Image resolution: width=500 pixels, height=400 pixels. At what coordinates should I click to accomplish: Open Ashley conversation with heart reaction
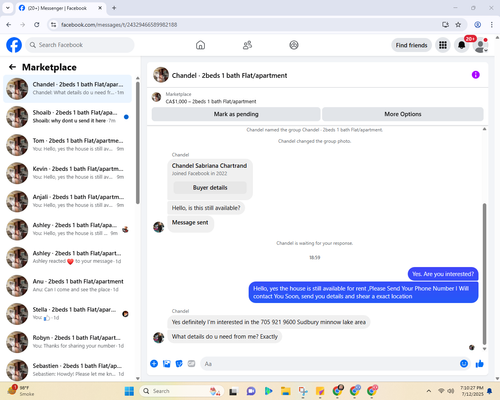(x=67, y=257)
